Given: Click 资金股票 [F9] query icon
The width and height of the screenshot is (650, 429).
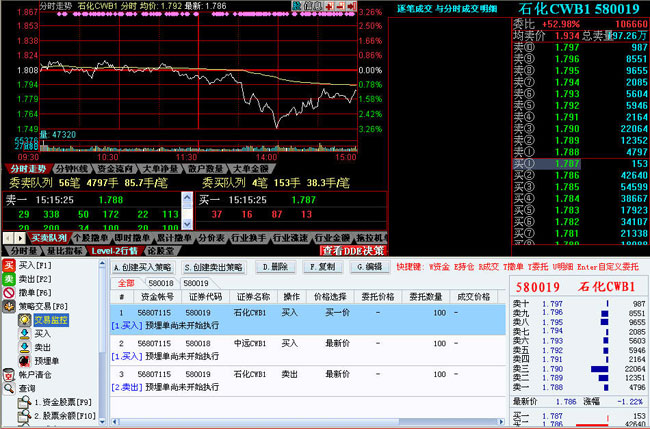Looking at the screenshot, I should (25, 401).
